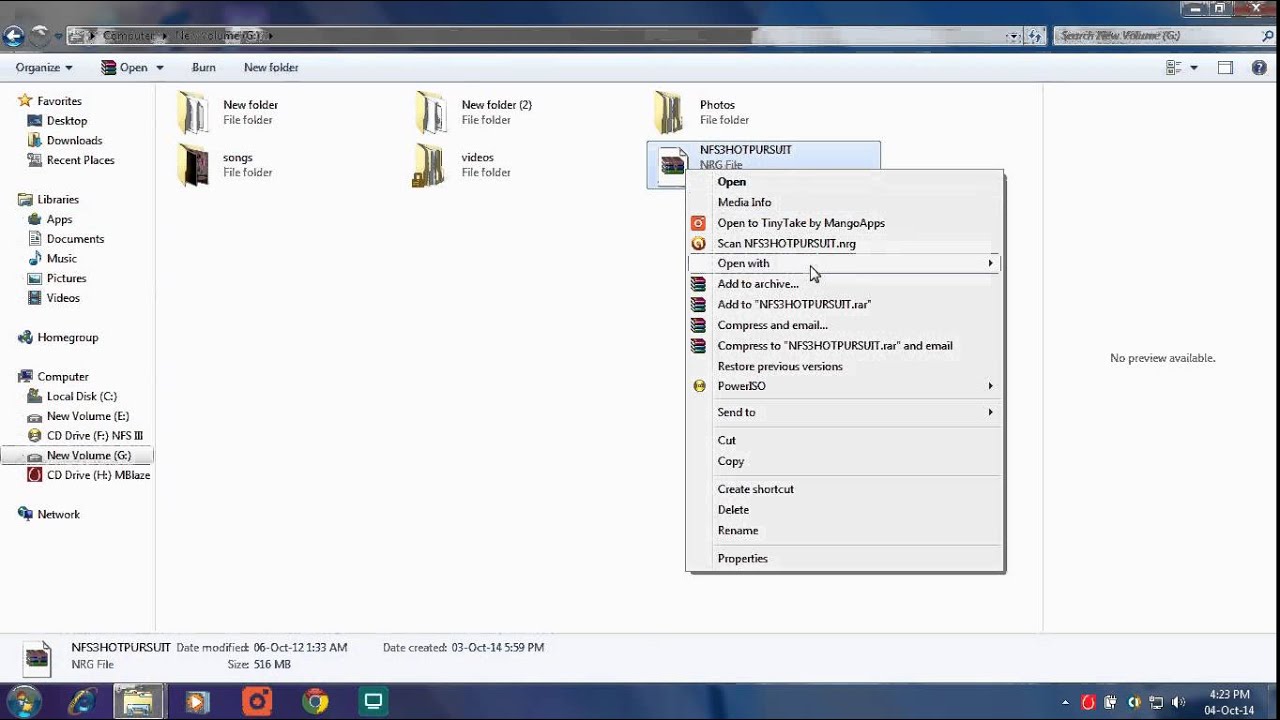Click the TinyTake icon in context menu
Viewport: 1280px width, 720px height.
699,223
